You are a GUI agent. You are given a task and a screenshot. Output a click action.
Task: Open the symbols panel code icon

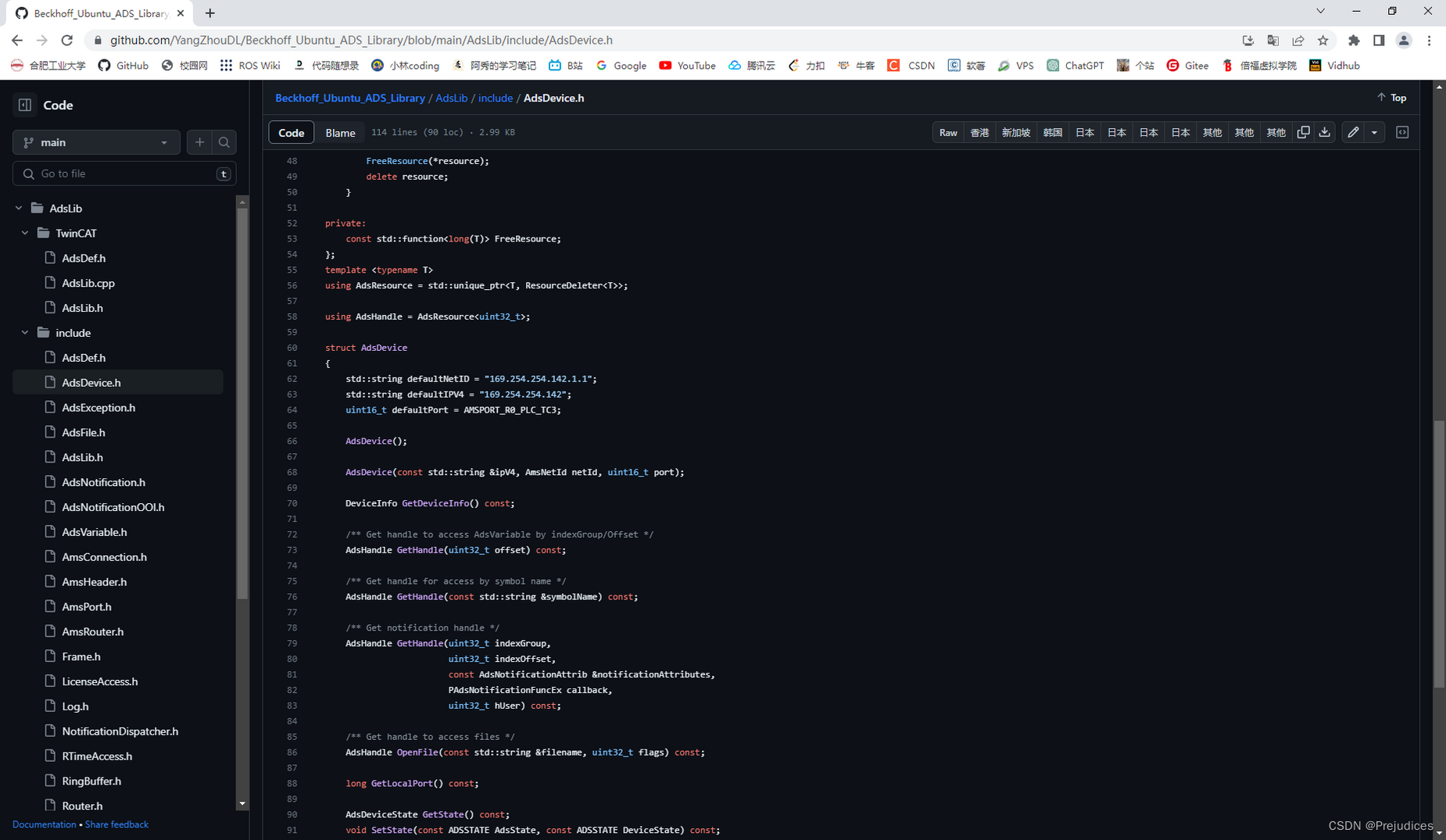pyautogui.click(x=1401, y=132)
